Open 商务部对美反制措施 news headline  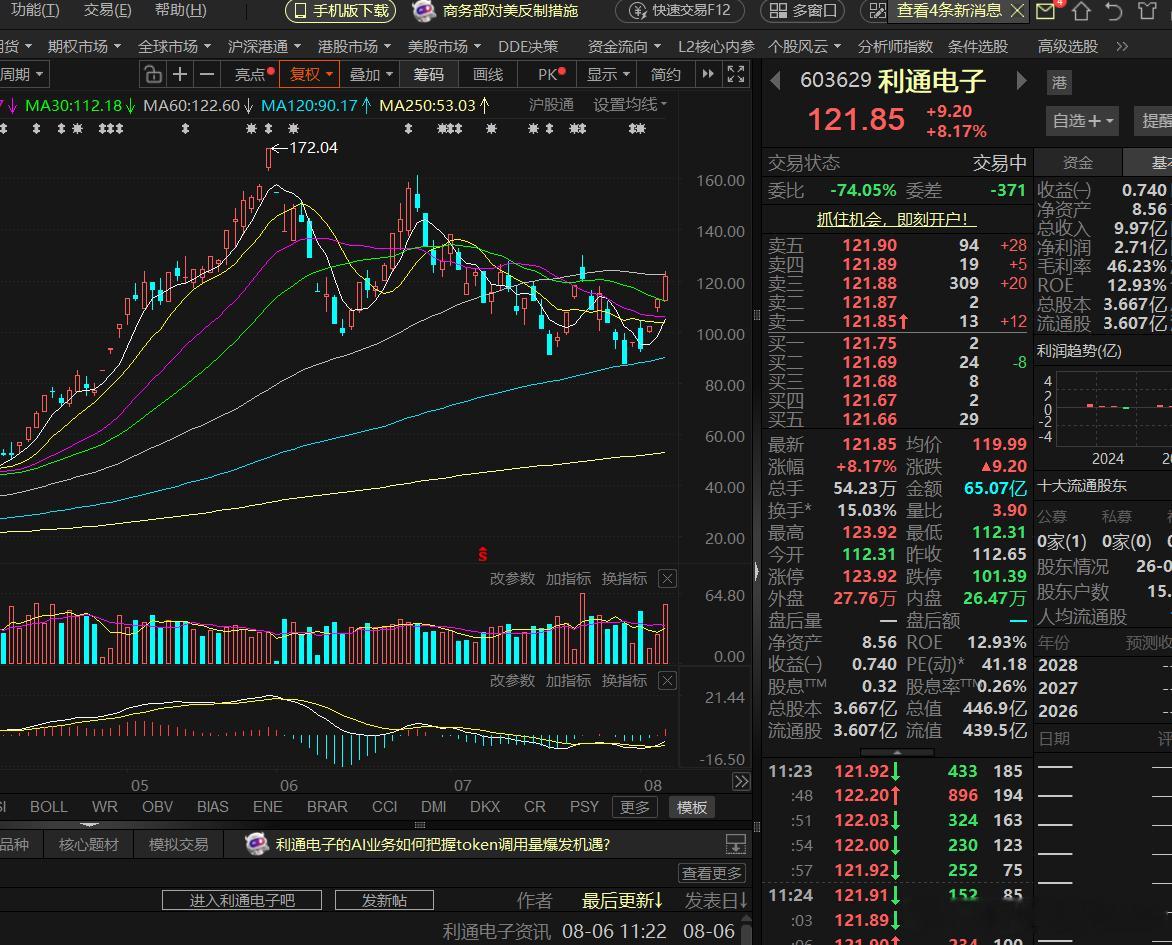pyautogui.click(x=511, y=10)
